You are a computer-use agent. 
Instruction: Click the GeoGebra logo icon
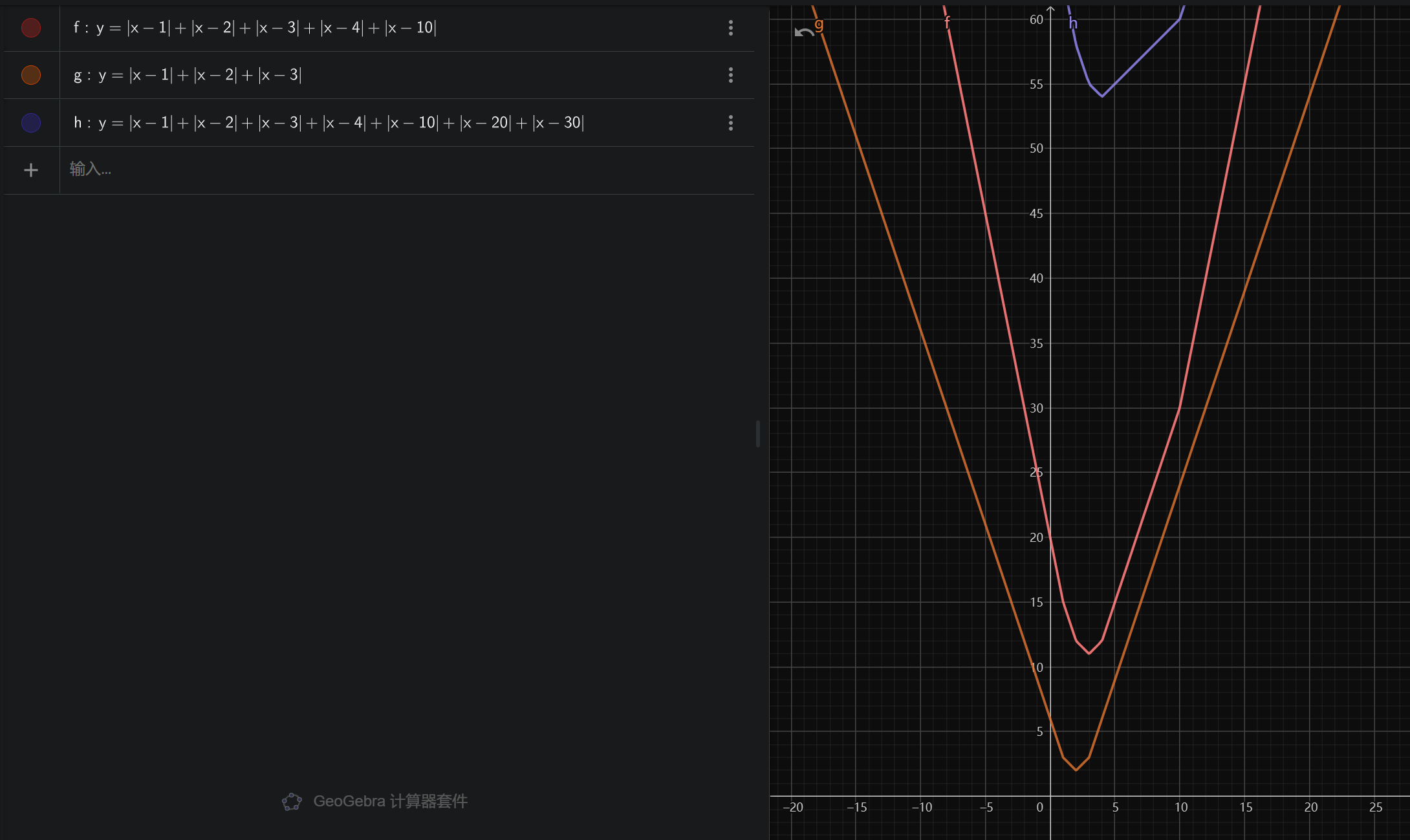(x=292, y=802)
